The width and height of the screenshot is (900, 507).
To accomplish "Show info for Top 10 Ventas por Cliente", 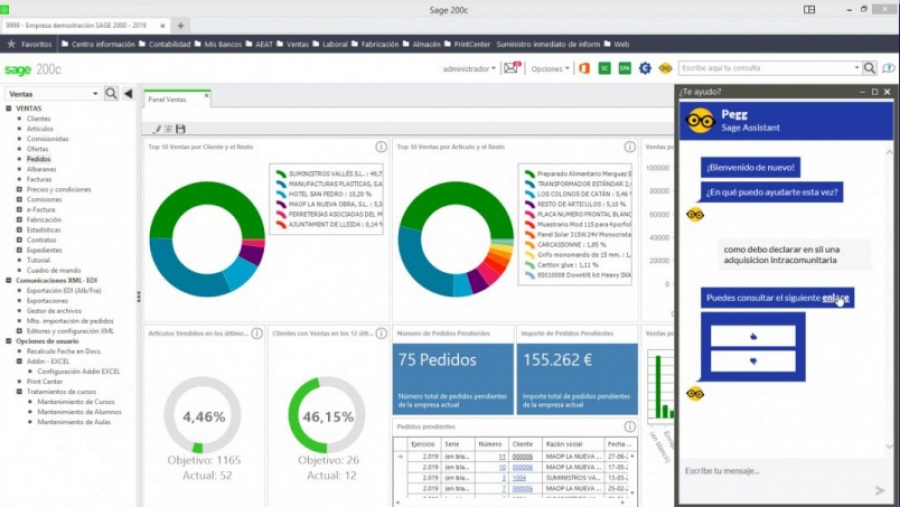I will (x=381, y=147).
